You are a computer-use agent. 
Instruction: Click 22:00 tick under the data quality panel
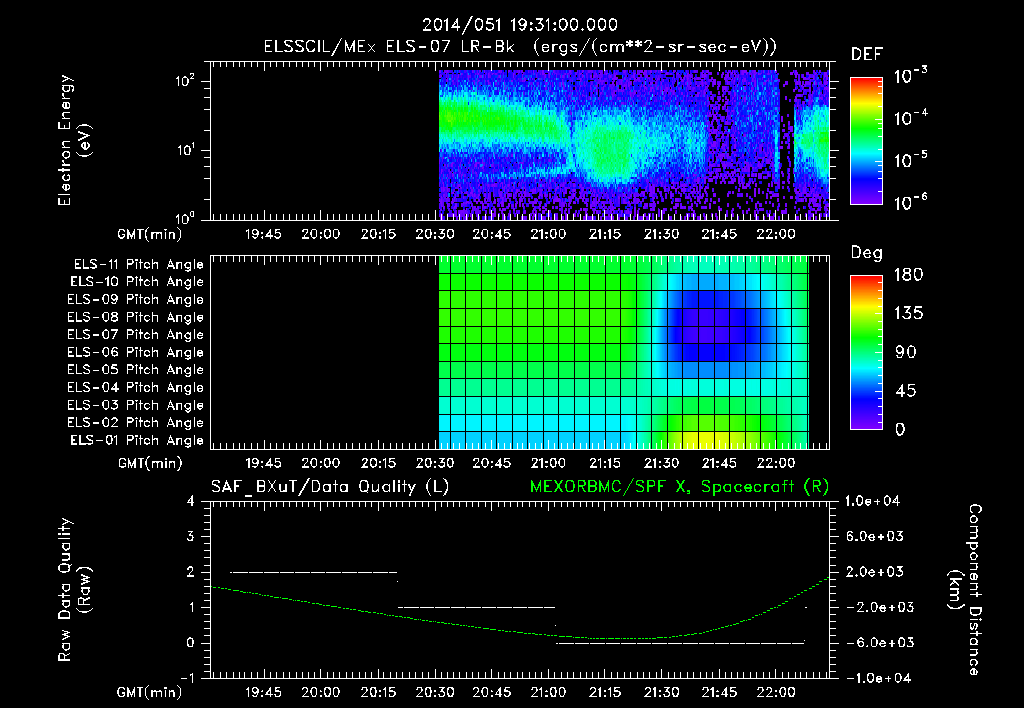pos(776,692)
